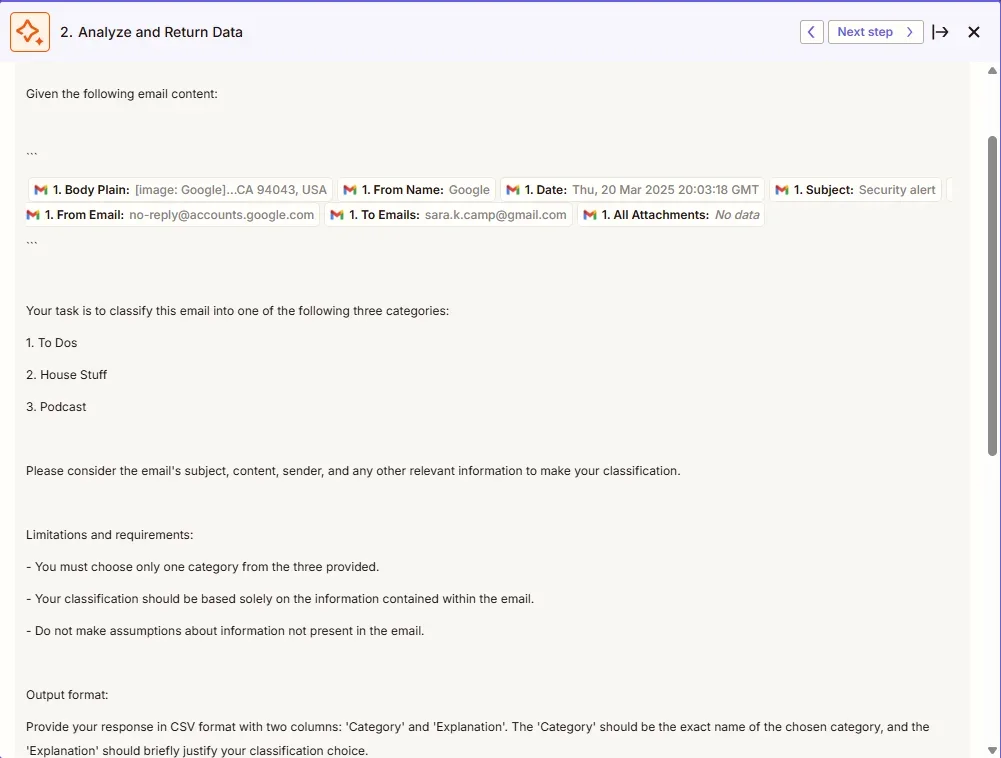The width and height of the screenshot is (1001, 758).
Task: Click the Gmail icon on Date pill
Action: (x=513, y=190)
